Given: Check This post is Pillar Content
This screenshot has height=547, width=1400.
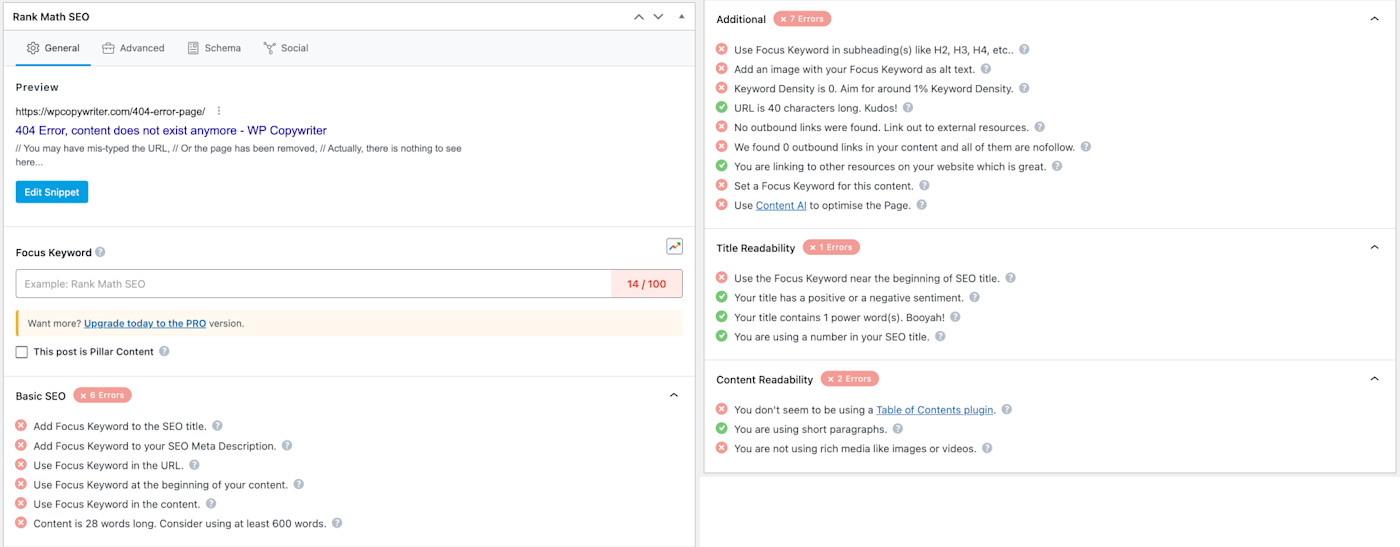Looking at the screenshot, I should [x=22, y=352].
